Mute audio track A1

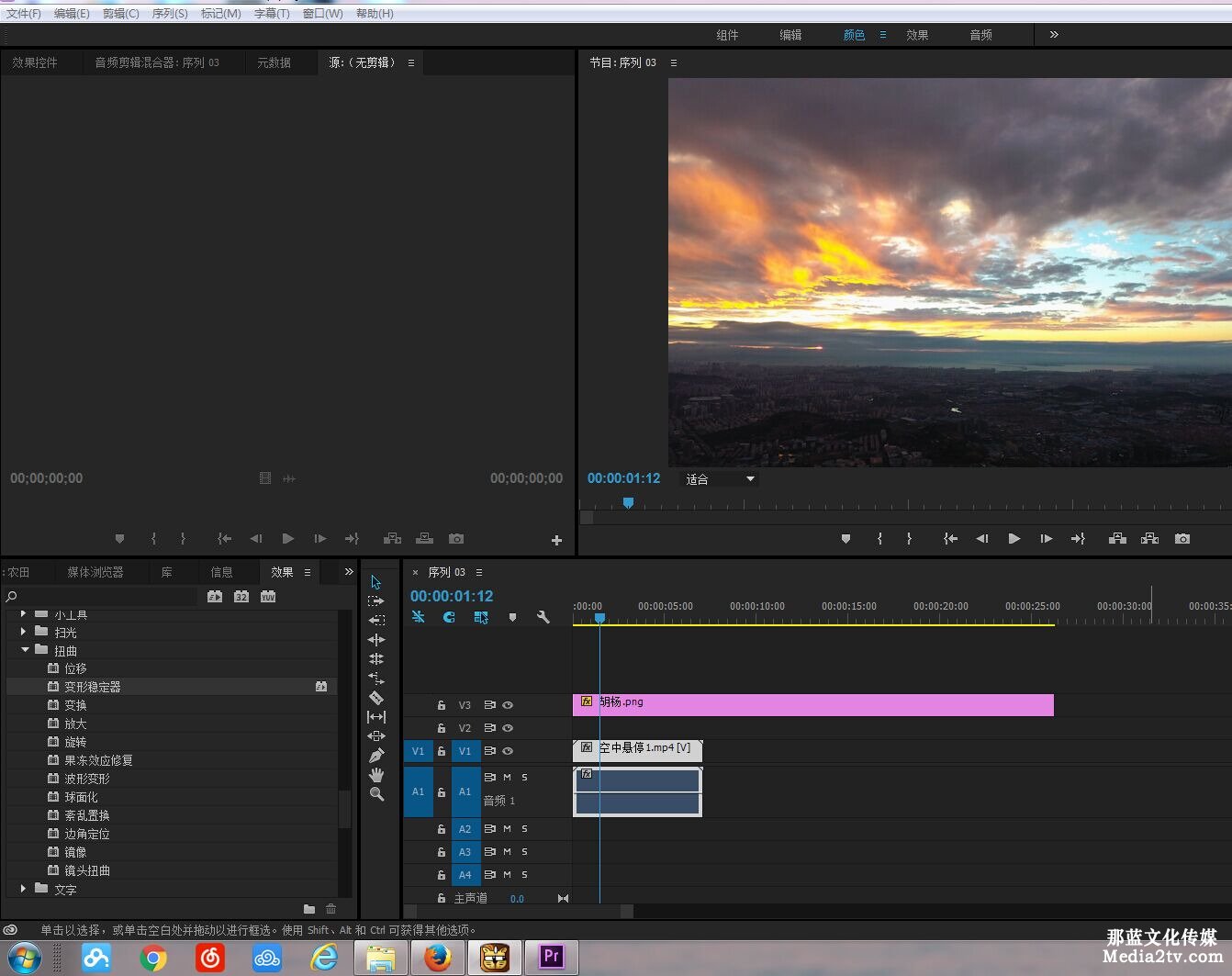tap(507, 778)
